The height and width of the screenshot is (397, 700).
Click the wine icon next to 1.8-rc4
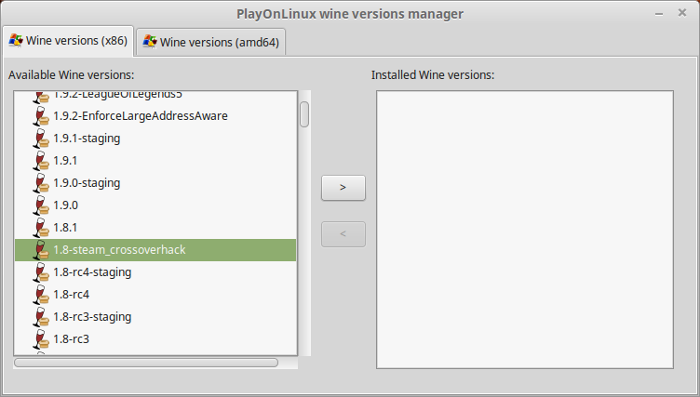(x=41, y=295)
